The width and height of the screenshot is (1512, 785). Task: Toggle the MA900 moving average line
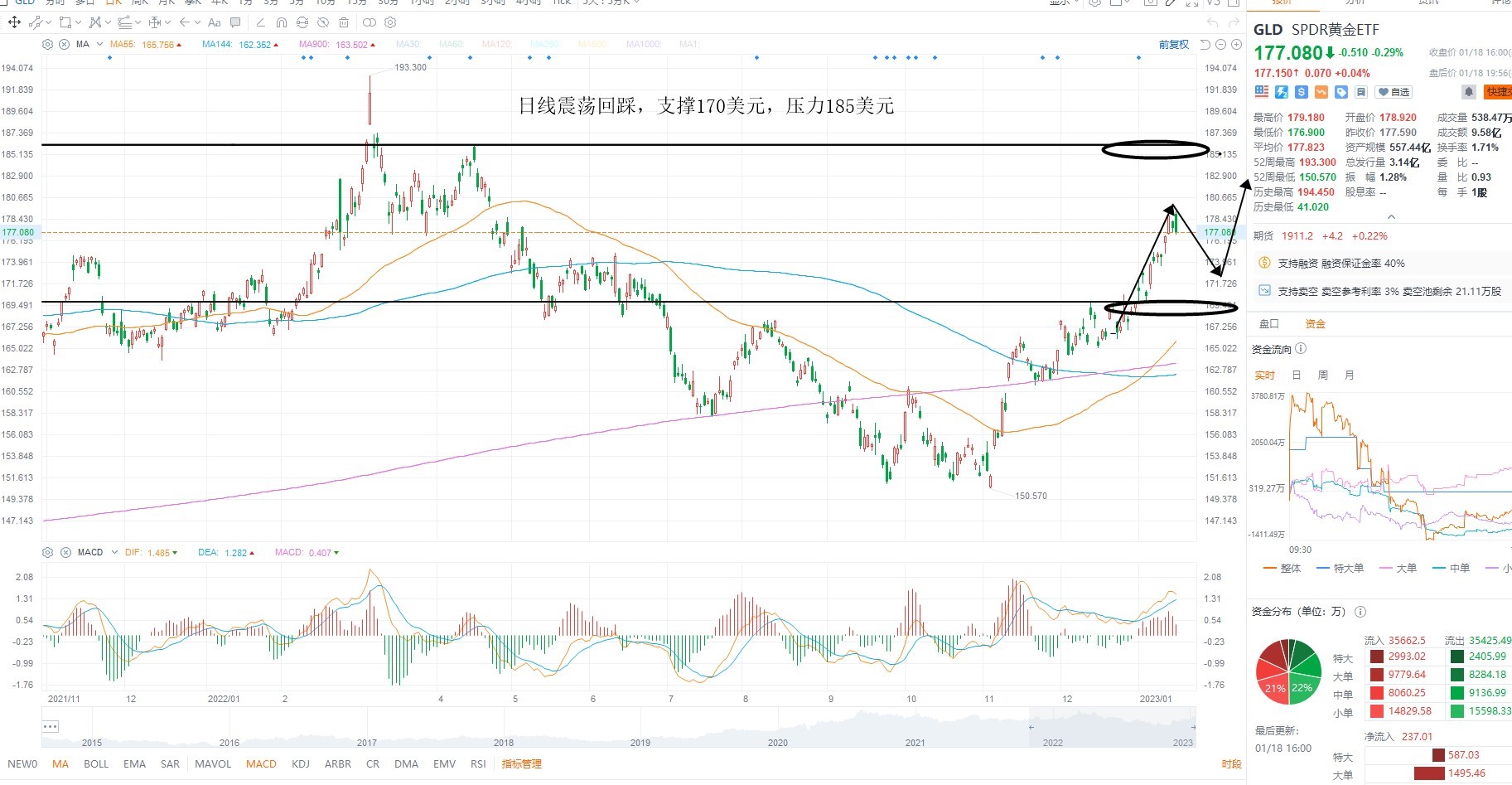337,45
